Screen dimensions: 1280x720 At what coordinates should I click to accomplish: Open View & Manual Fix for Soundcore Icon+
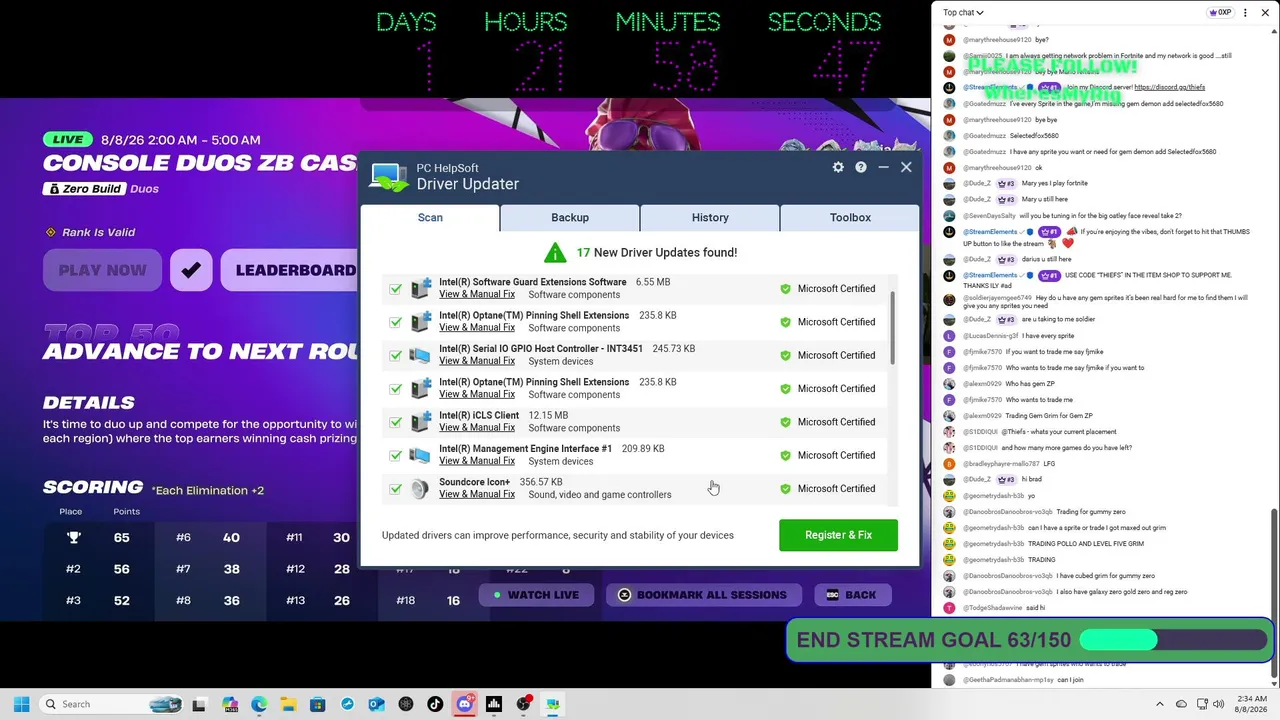click(477, 494)
